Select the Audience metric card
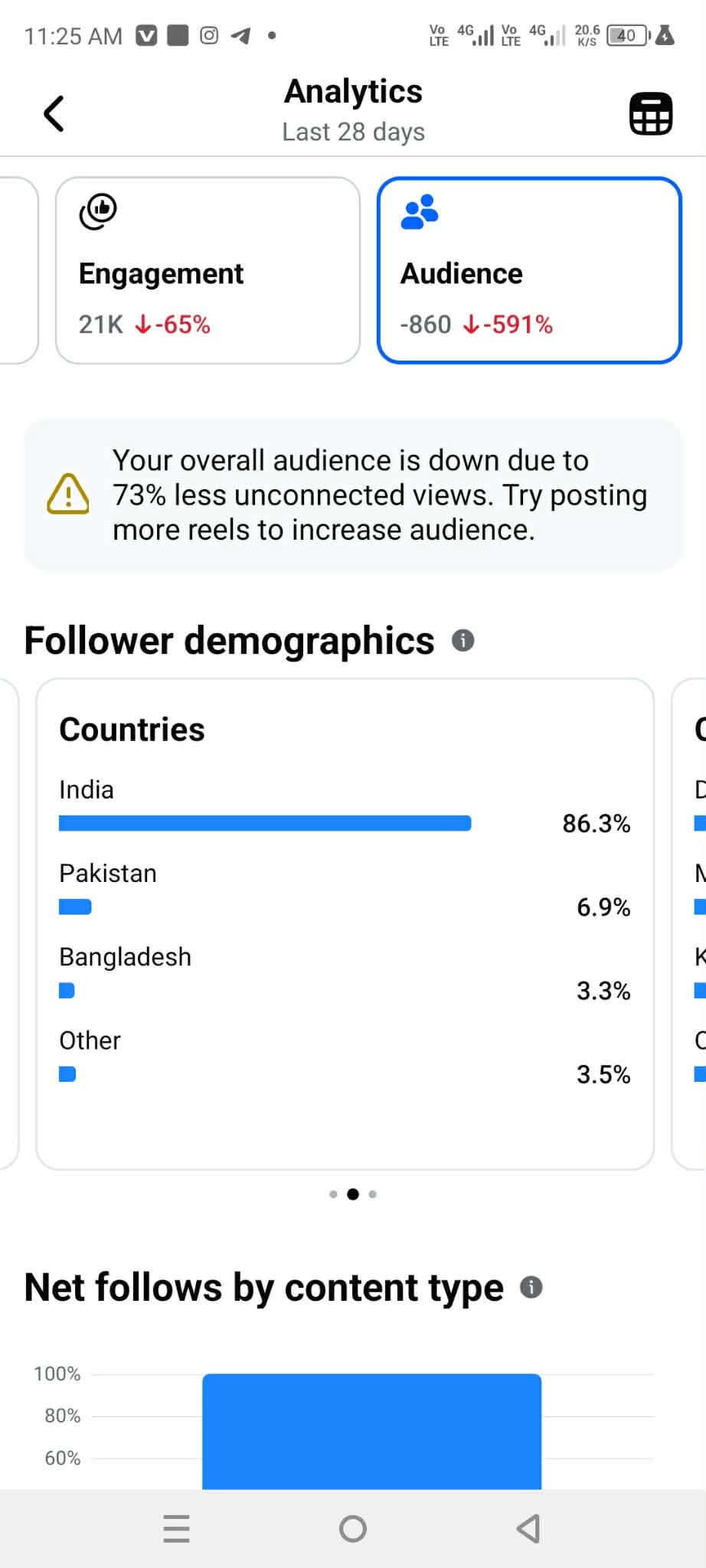This screenshot has width=706, height=1568. coord(529,270)
